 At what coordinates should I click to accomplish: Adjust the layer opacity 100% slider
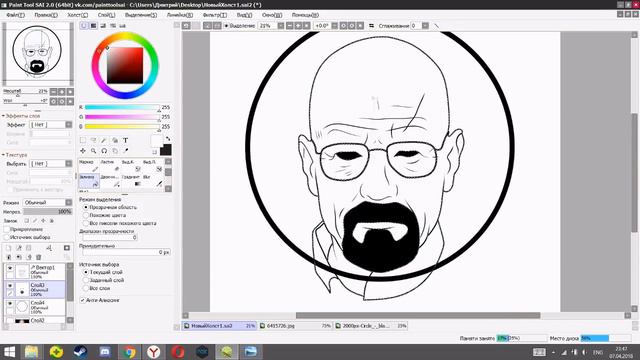(48, 212)
